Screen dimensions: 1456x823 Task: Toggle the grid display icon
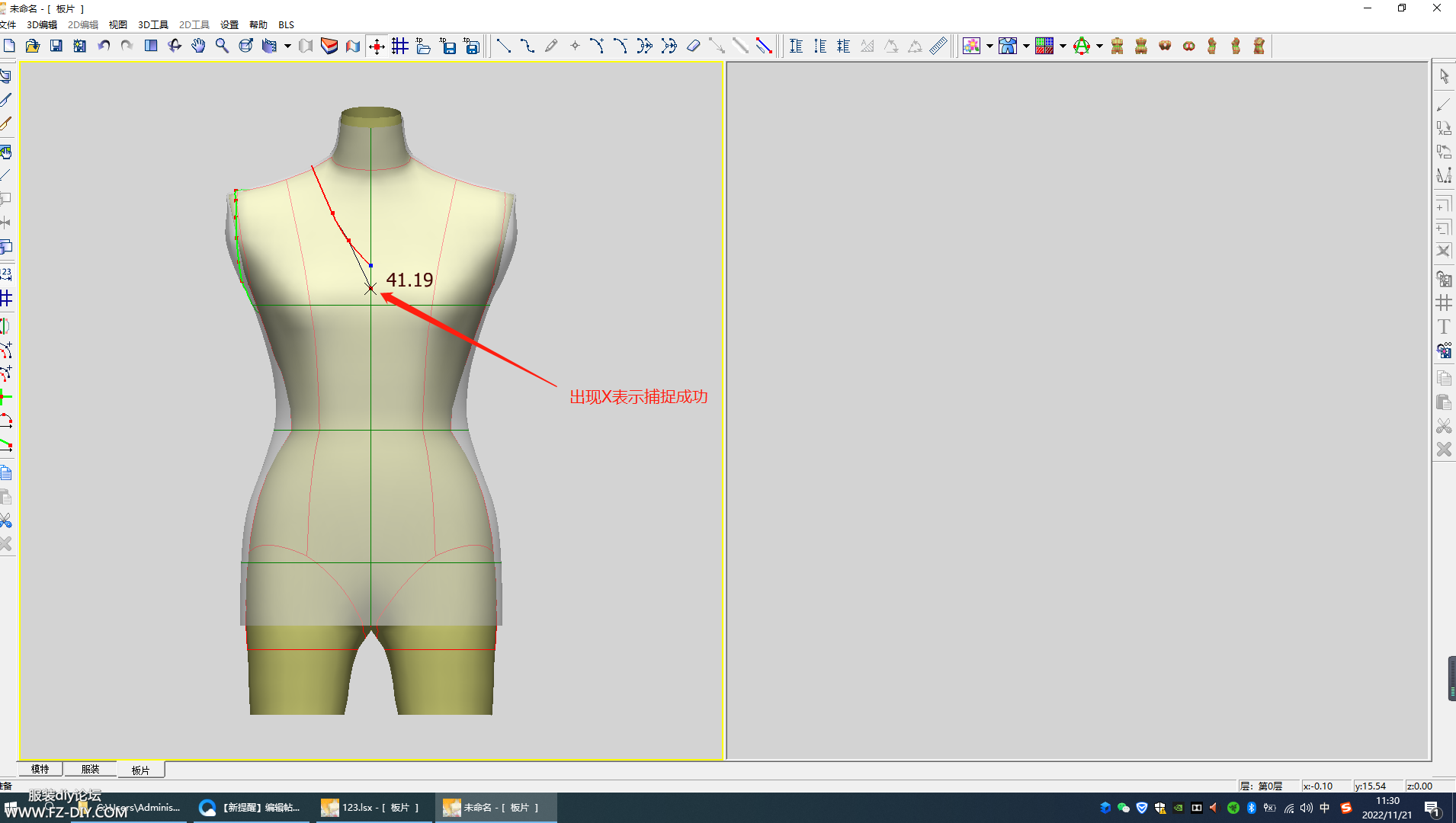400,46
